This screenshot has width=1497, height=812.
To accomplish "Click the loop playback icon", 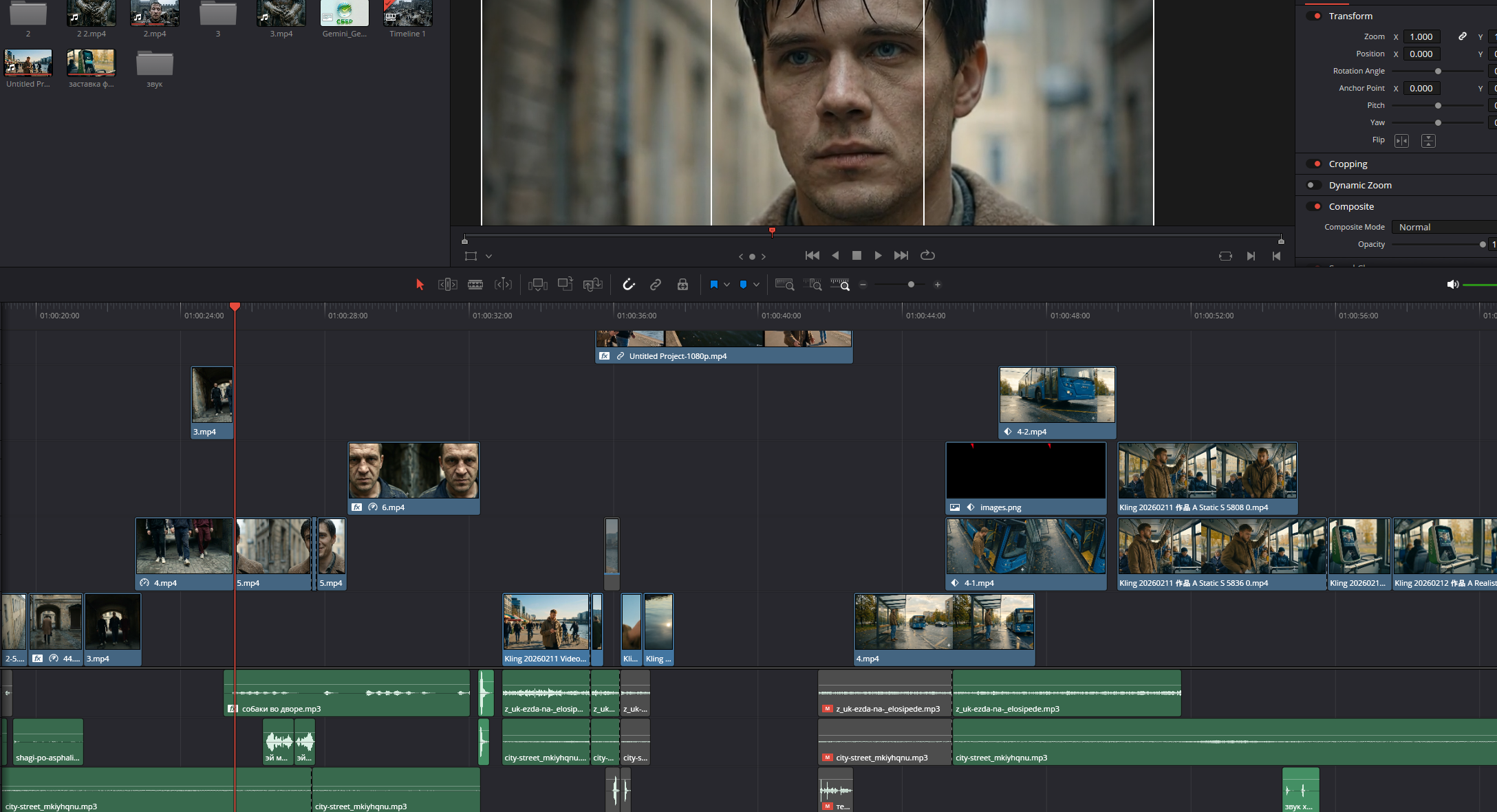I will pyautogui.click(x=927, y=255).
